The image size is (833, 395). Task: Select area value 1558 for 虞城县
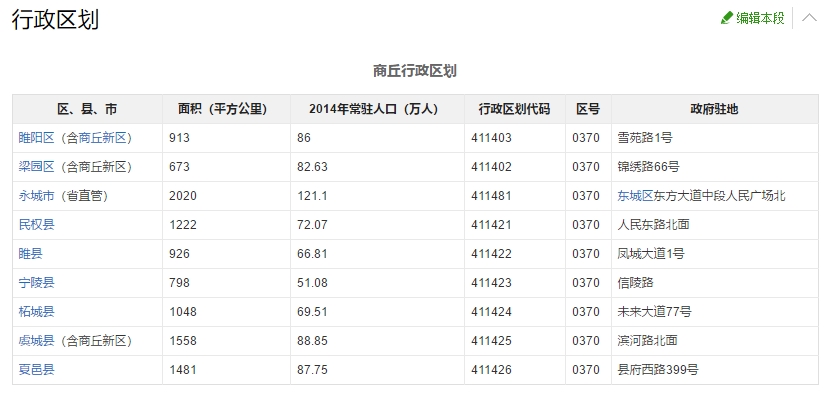coord(183,341)
